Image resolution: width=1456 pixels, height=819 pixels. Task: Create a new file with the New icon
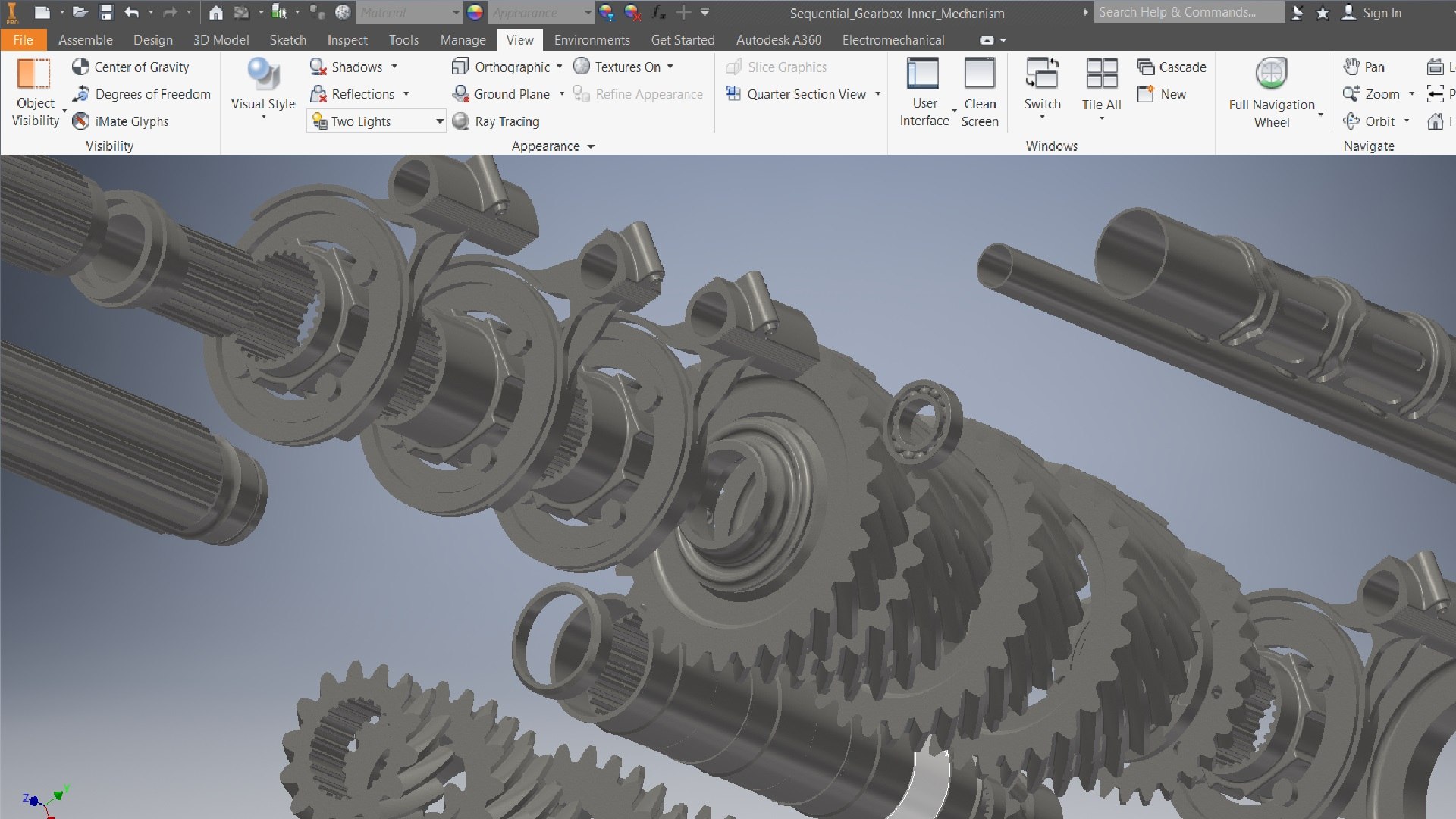click(42, 12)
